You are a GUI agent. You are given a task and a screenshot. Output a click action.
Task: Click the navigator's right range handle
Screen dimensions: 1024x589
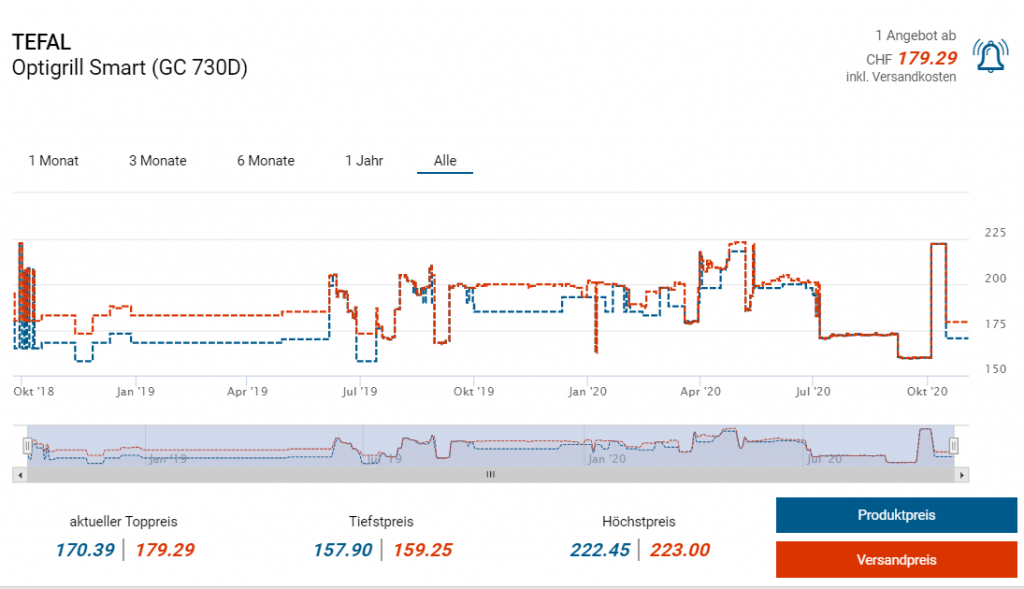pos(954,445)
